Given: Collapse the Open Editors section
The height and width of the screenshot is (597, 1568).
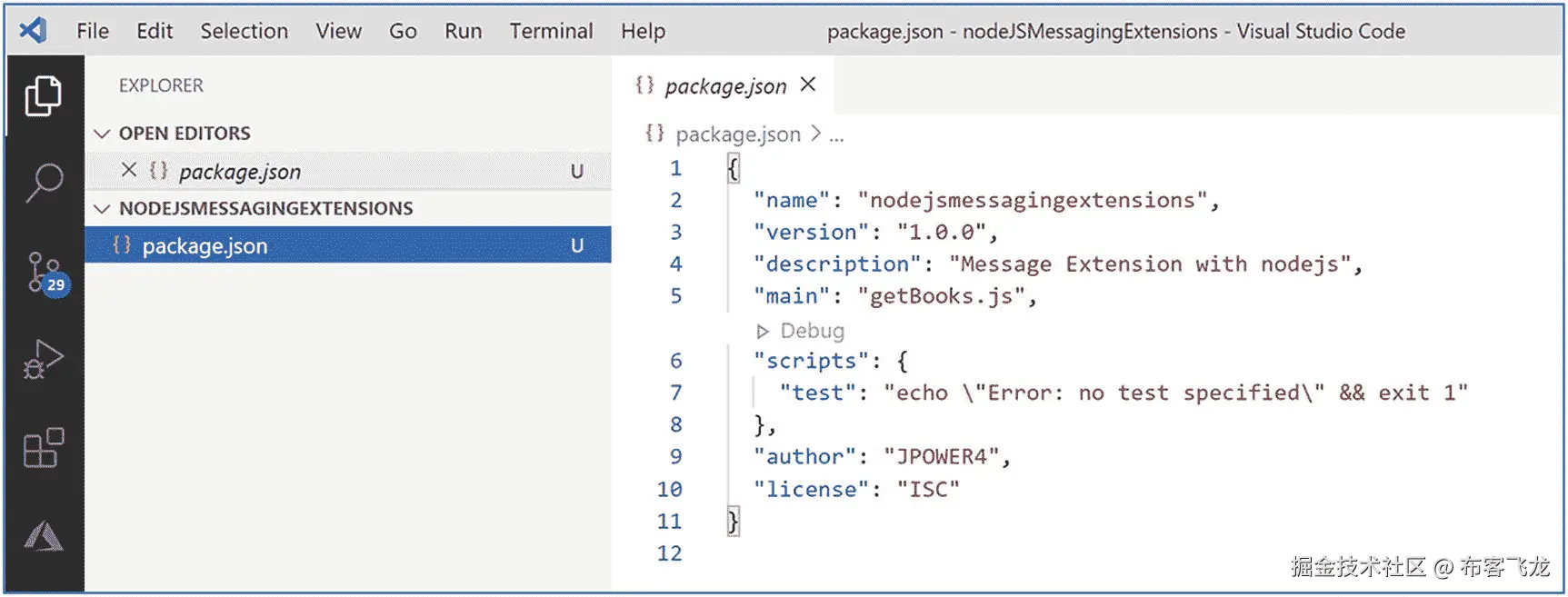Looking at the screenshot, I should point(102,134).
